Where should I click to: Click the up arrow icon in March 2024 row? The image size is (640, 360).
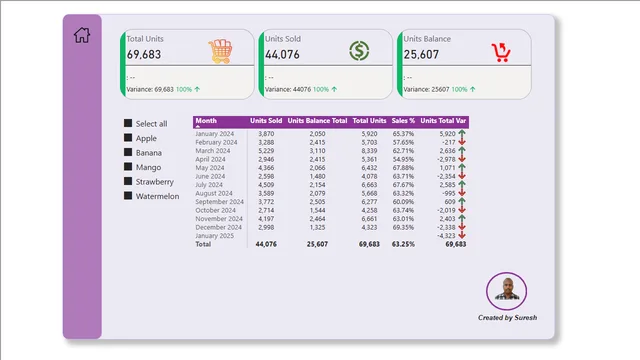[462, 151]
